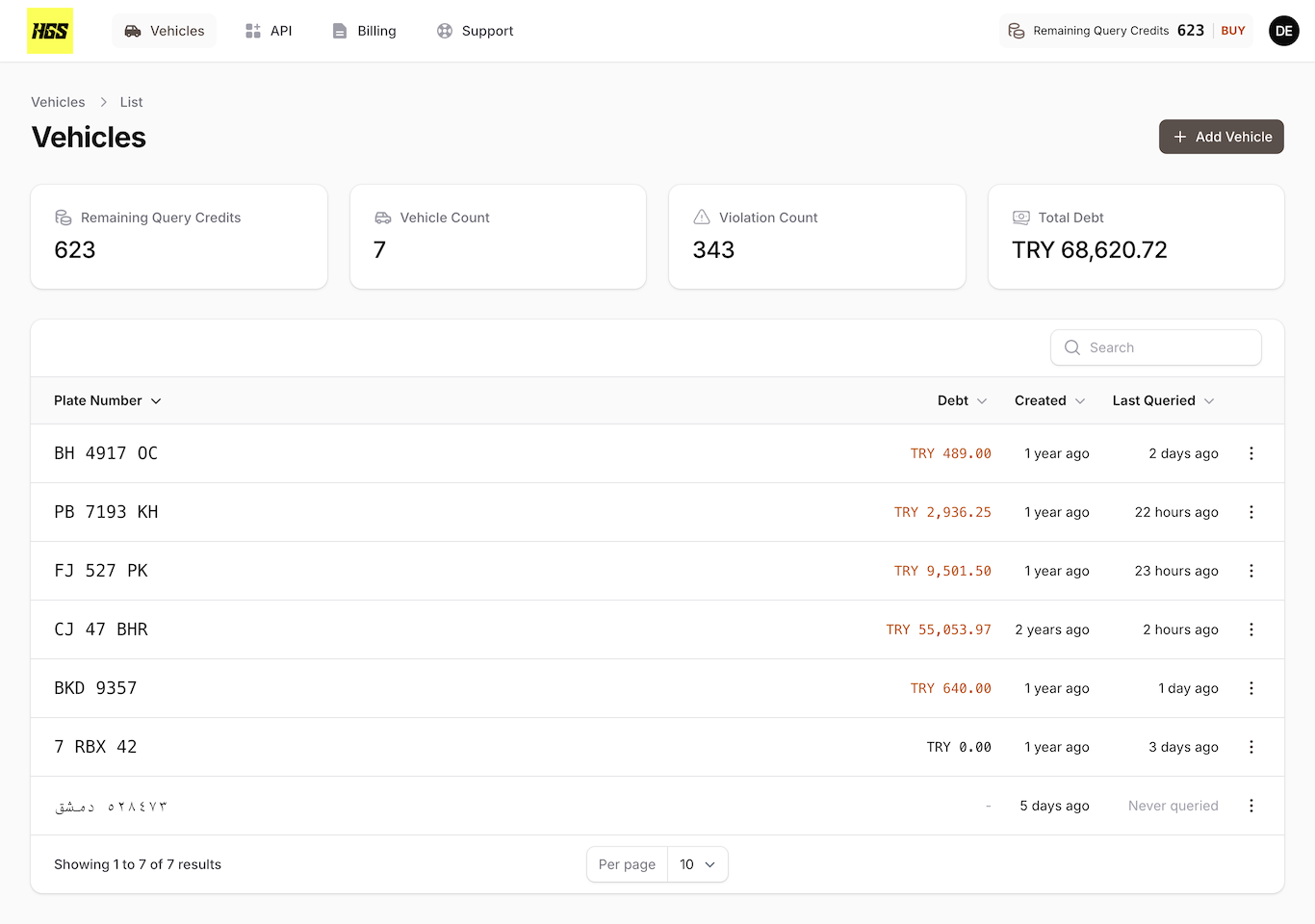Sort table by Plate Number column
The image size is (1315, 924).
[x=107, y=400]
